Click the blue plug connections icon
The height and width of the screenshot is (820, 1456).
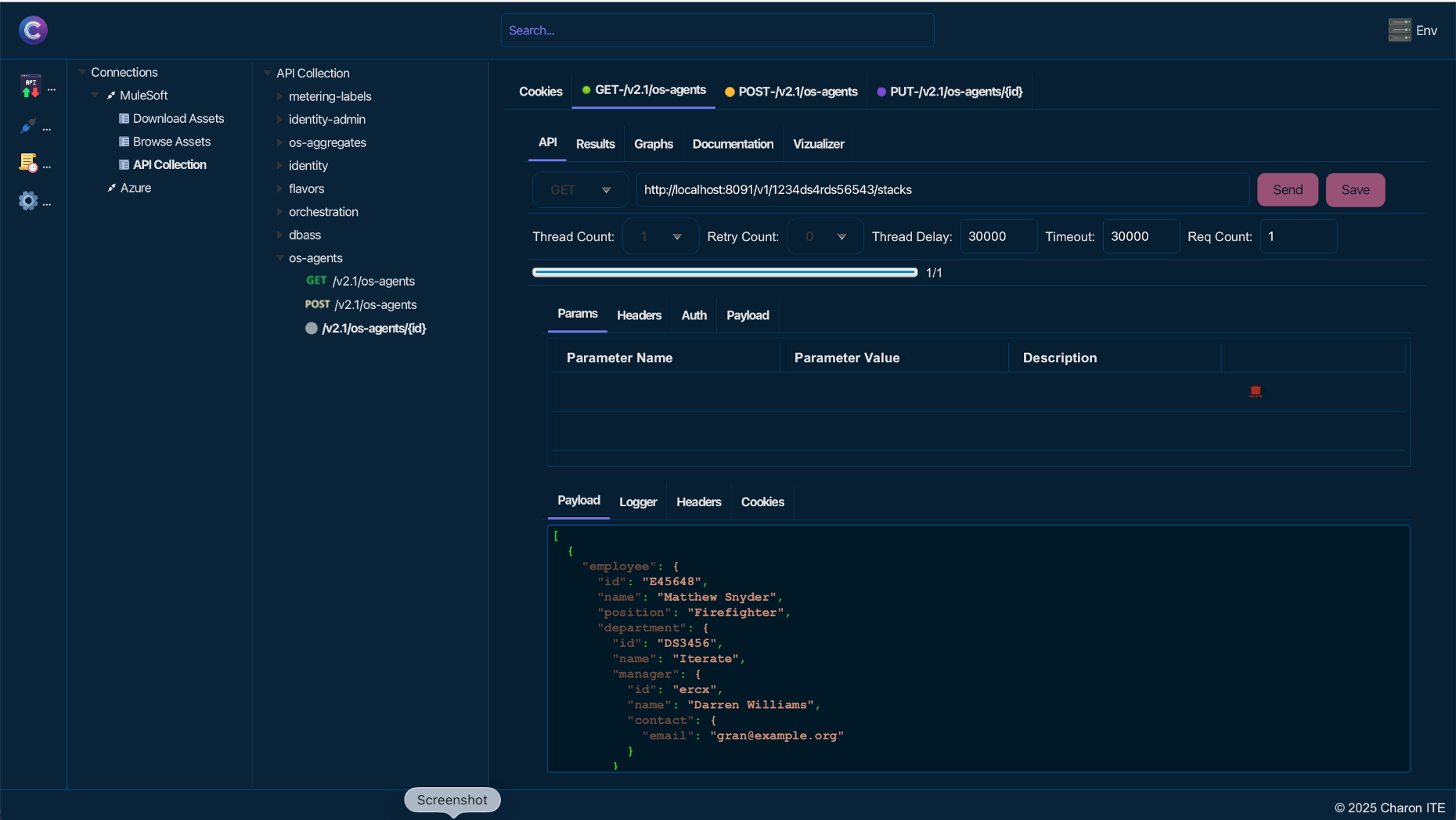28,126
